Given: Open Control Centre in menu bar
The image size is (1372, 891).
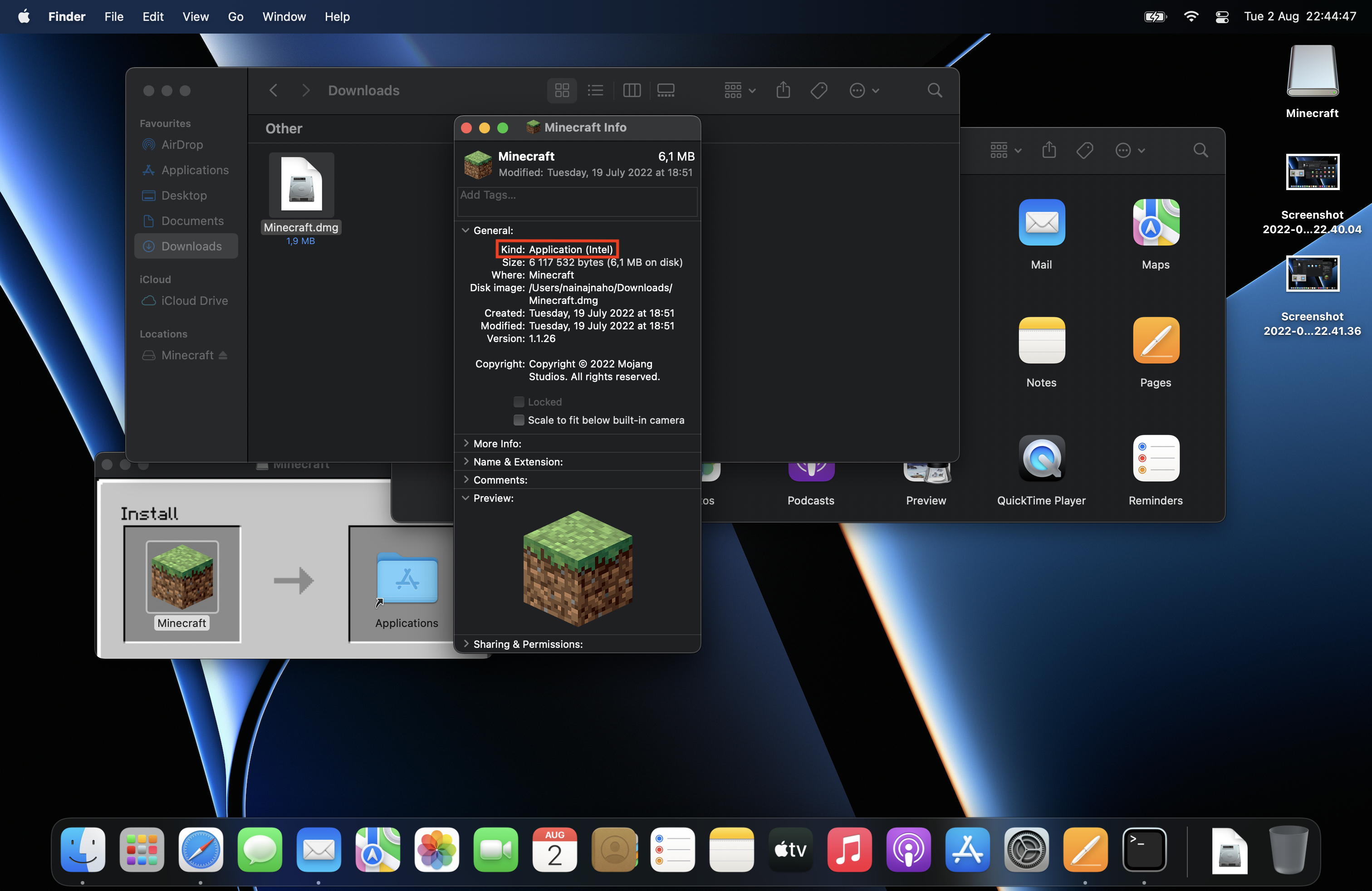Looking at the screenshot, I should (1221, 17).
